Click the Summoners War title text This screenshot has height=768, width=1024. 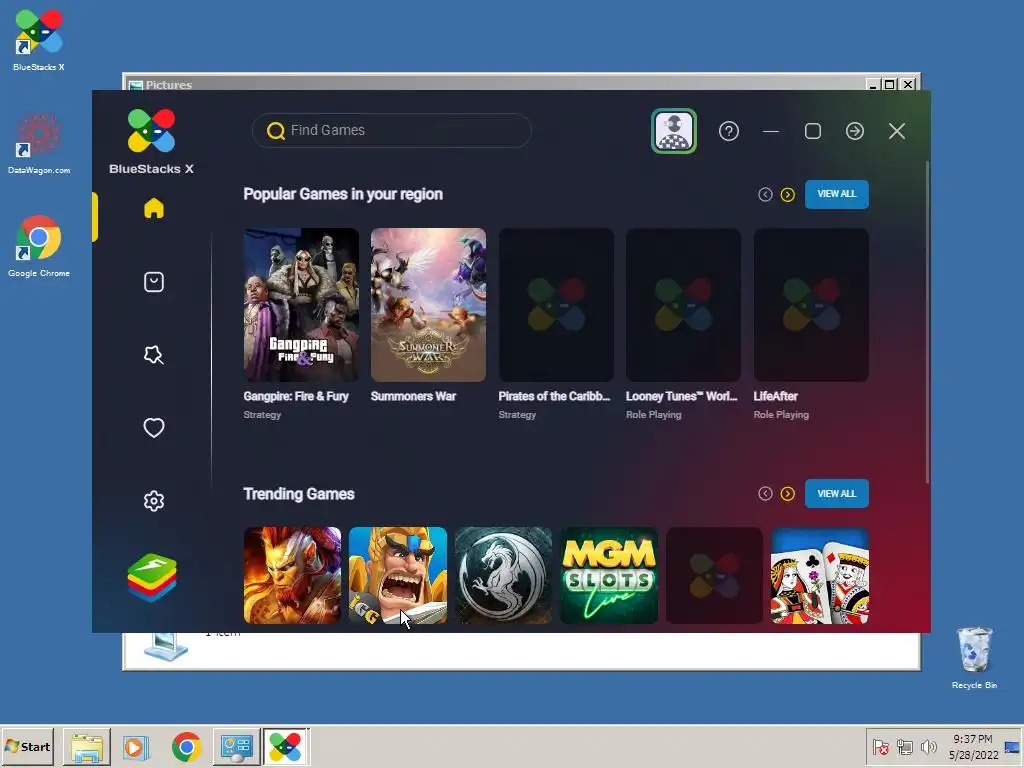[x=413, y=396]
